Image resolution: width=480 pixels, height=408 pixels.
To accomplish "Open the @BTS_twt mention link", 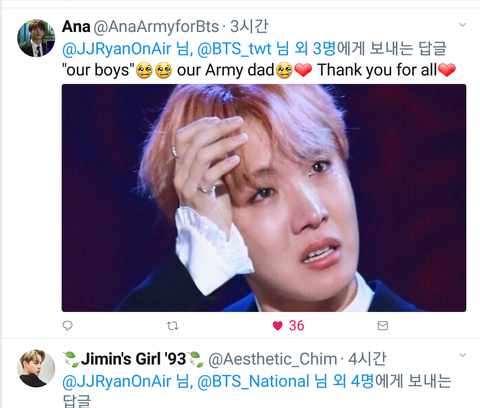I will tap(234, 49).
